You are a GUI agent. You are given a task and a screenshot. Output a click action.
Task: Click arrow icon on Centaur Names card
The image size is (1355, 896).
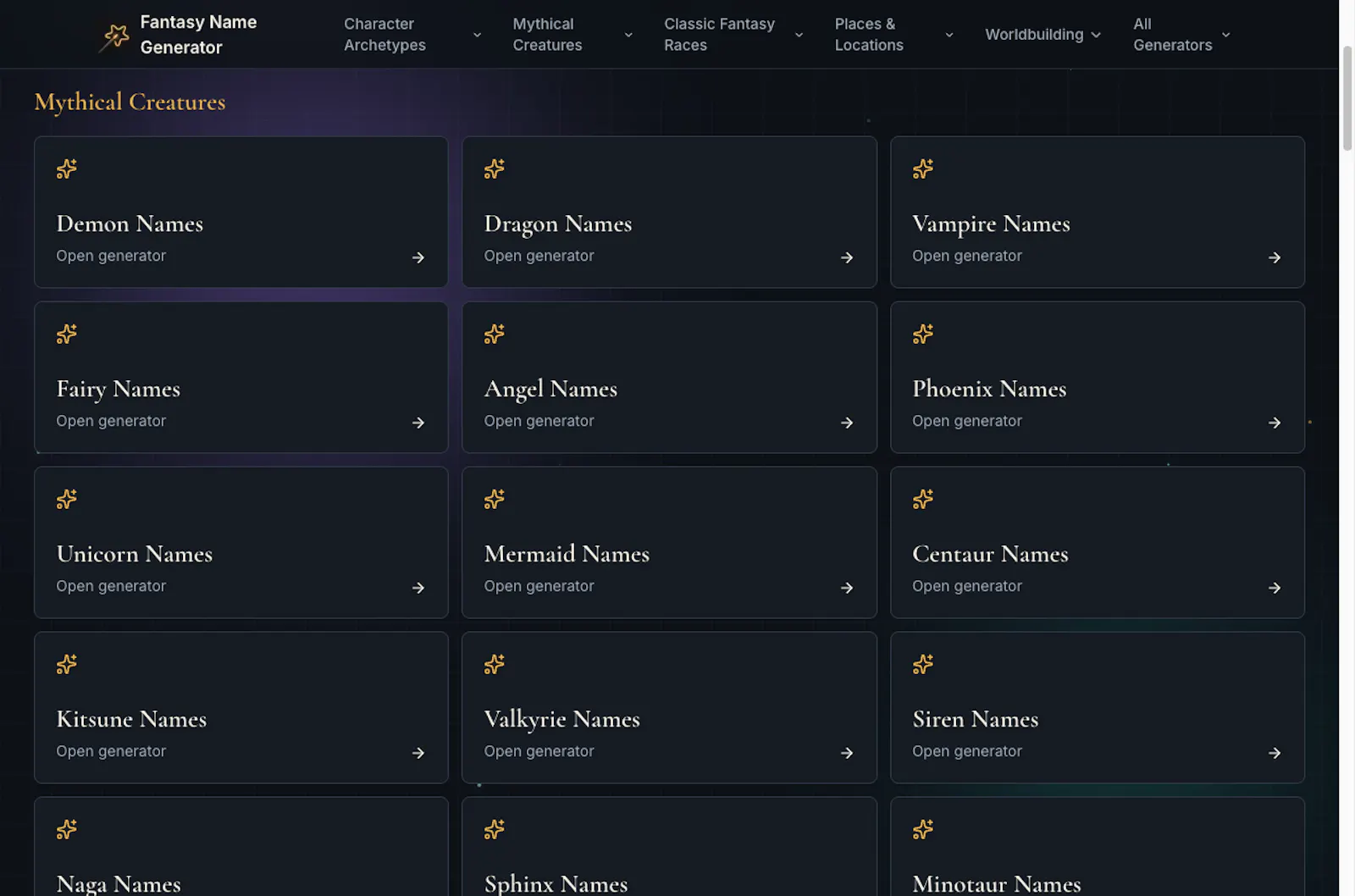coord(1275,588)
